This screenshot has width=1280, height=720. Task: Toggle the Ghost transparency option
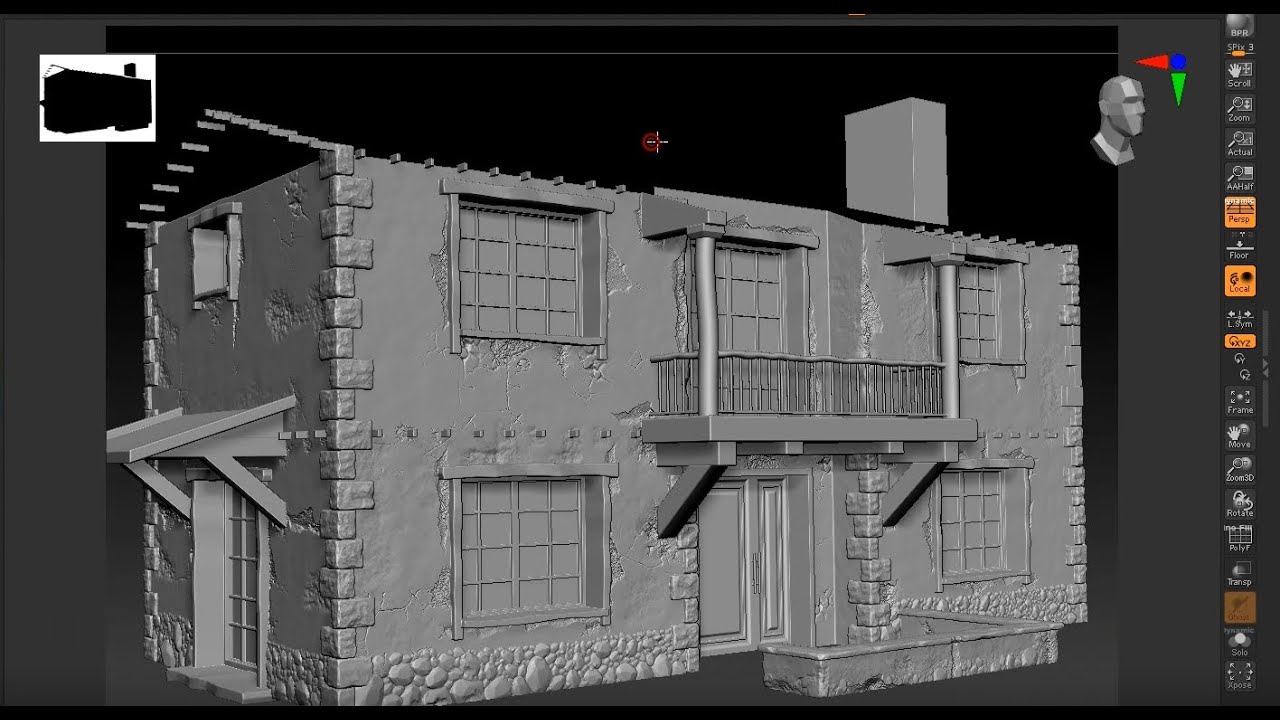click(1240, 608)
